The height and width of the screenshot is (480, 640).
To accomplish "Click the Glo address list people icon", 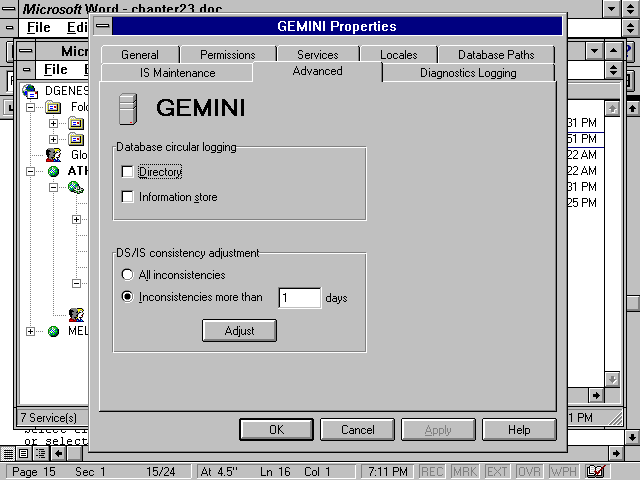I will [x=53, y=155].
